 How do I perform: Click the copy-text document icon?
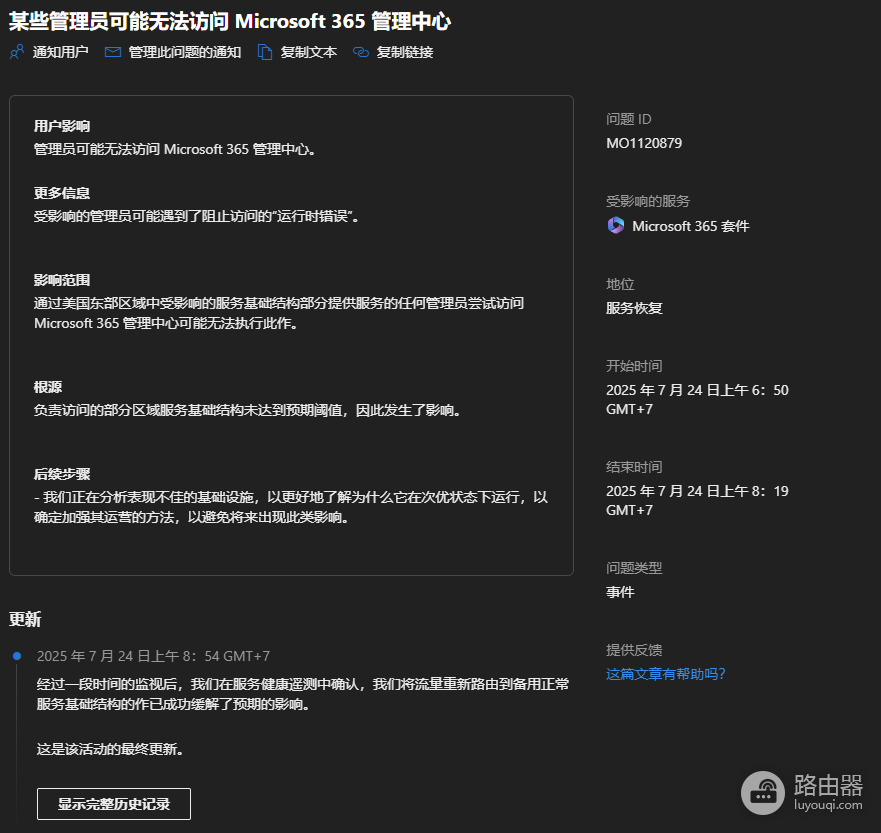coord(265,52)
